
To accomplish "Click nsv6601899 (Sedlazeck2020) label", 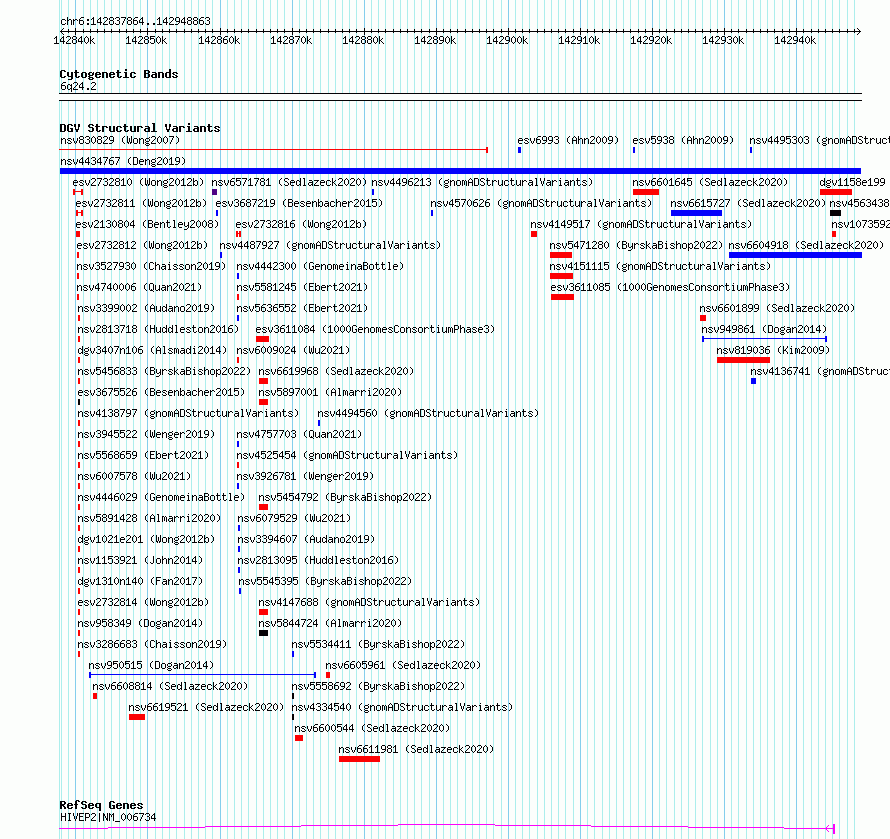I will (776, 308).
